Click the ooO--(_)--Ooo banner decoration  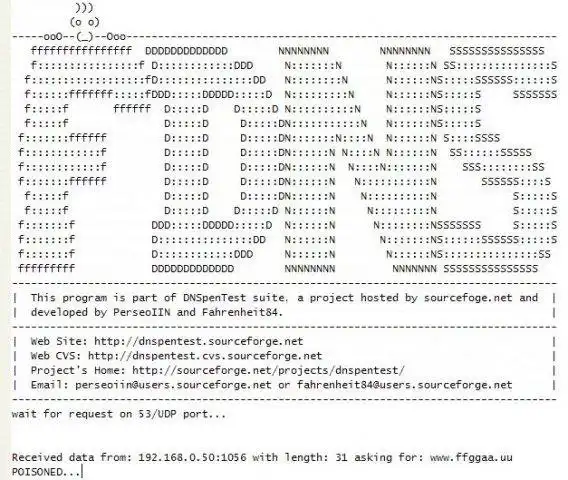(84, 37)
